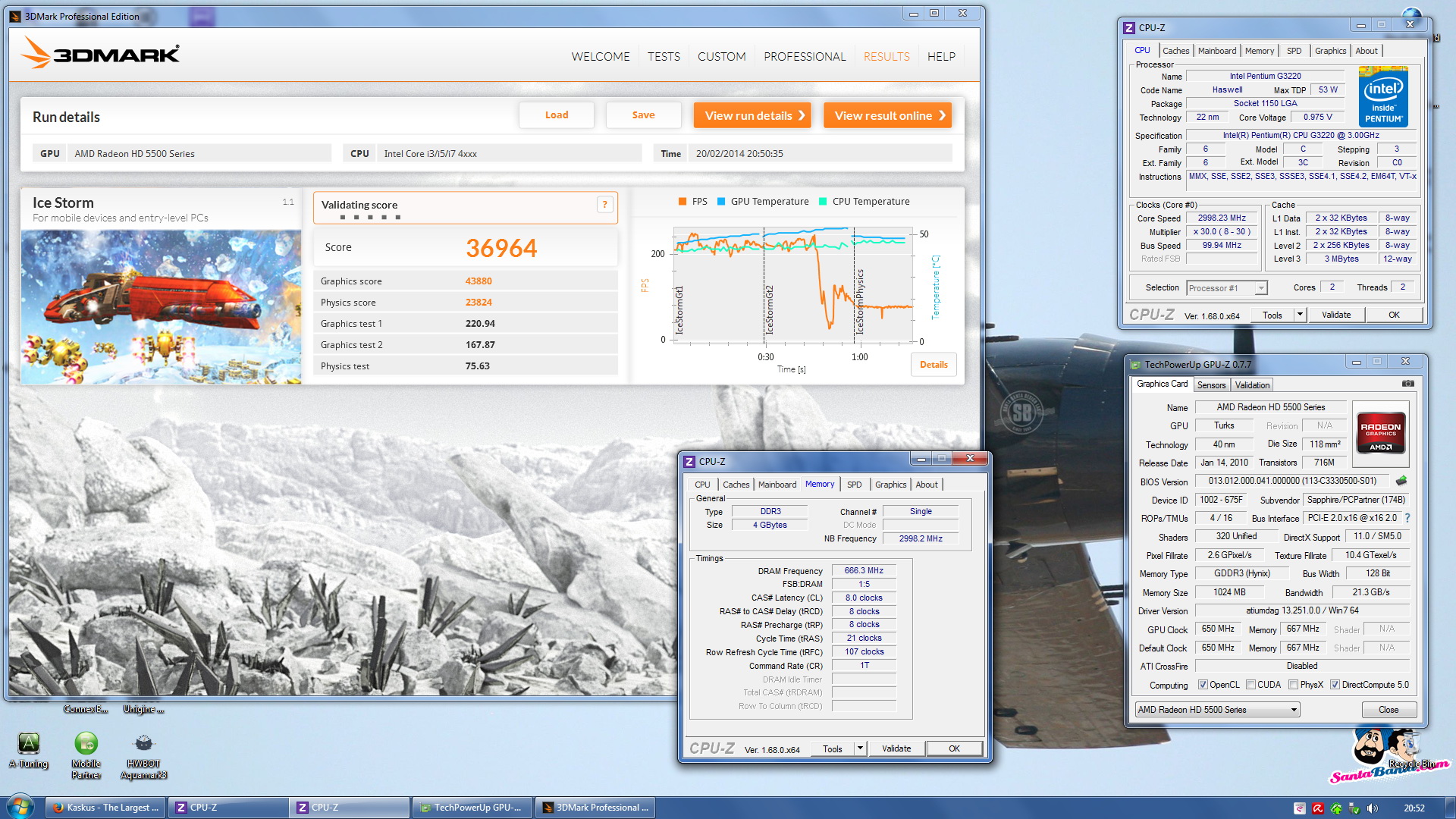Open the Bus Interface question mark help

click(x=1407, y=518)
